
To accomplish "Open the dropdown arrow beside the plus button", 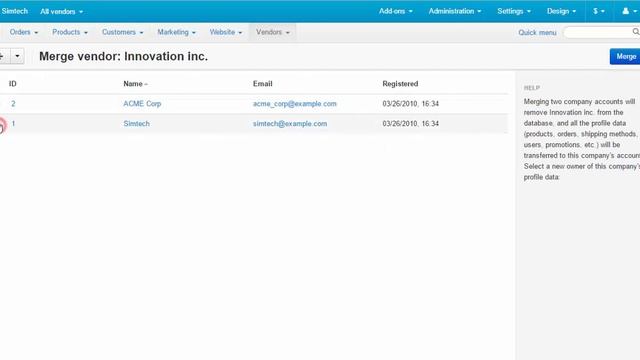I will pos(17,56).
